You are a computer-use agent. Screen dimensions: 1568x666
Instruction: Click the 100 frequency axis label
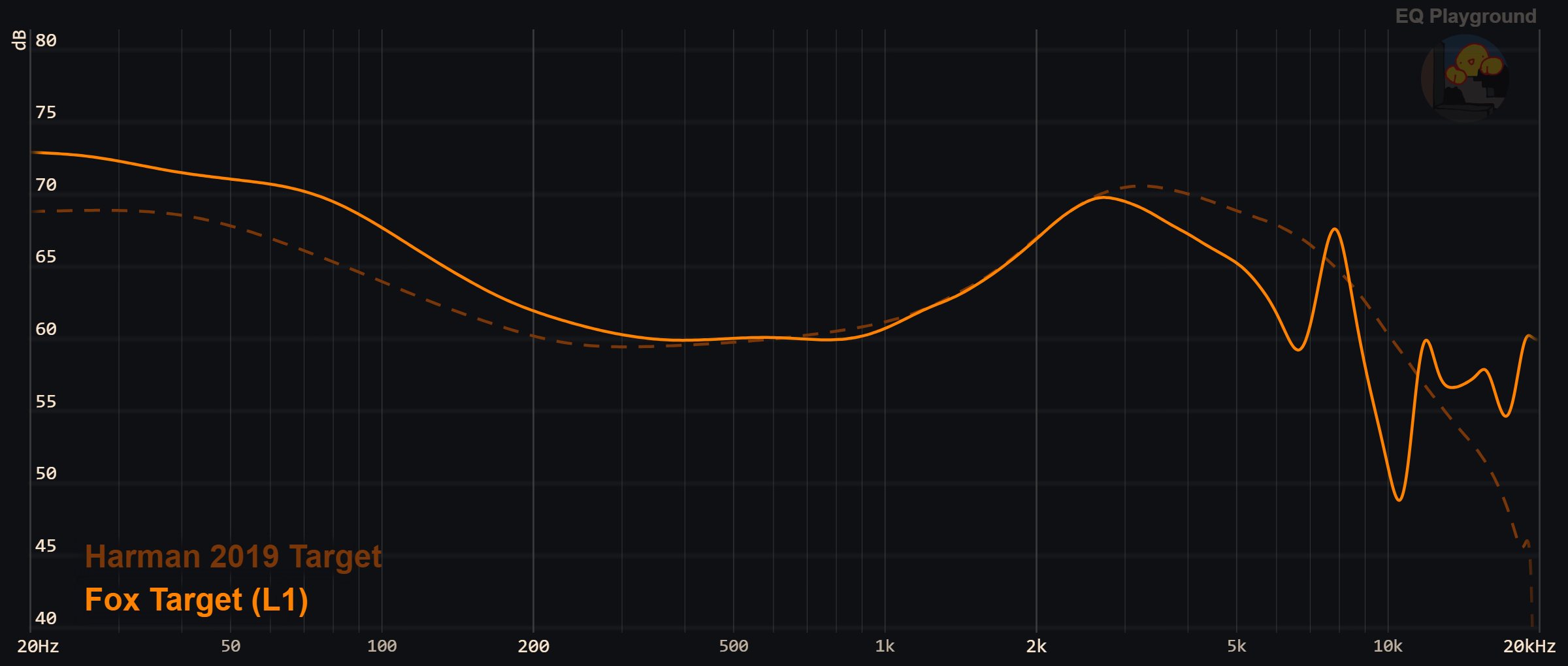382,646
